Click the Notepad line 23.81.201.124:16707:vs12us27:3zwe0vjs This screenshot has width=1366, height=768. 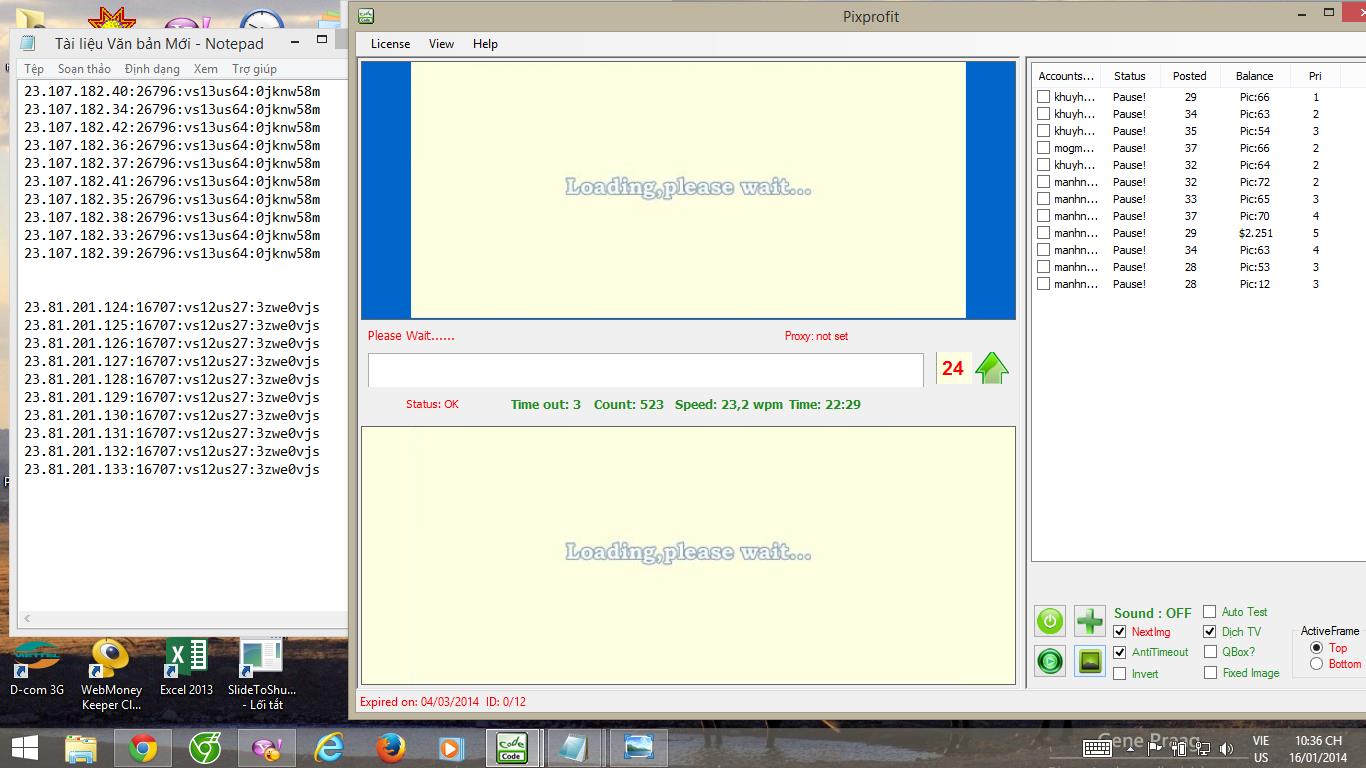(x=172, y=307)
